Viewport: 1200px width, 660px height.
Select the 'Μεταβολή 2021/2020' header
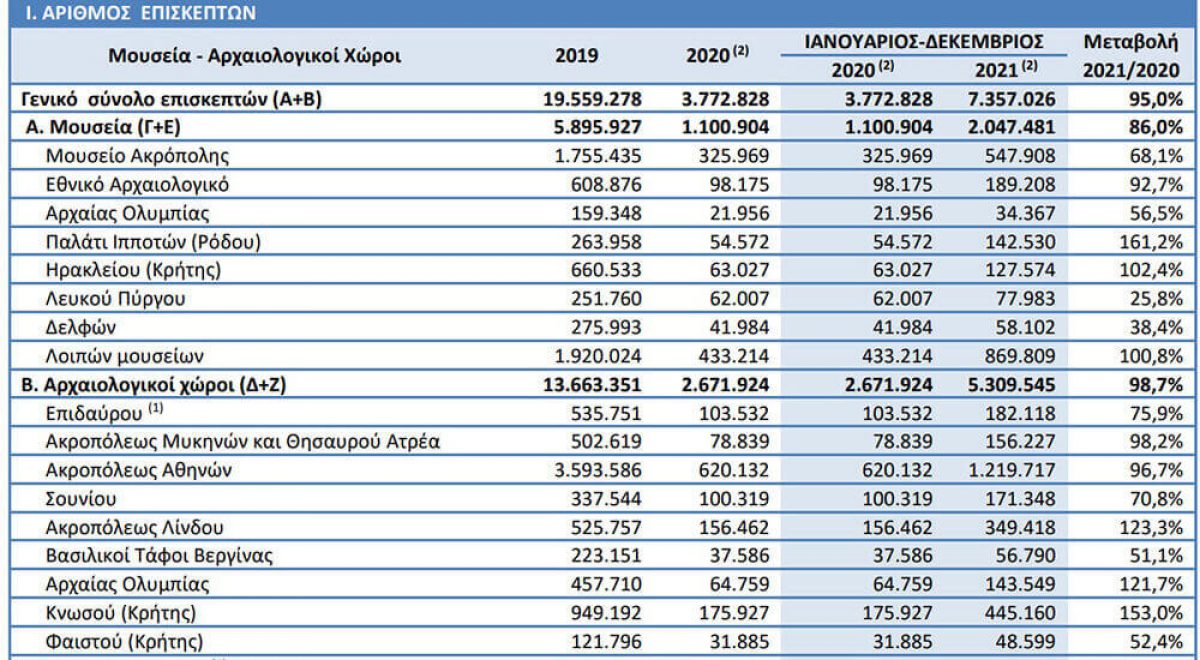click(x=1132, y=55)
